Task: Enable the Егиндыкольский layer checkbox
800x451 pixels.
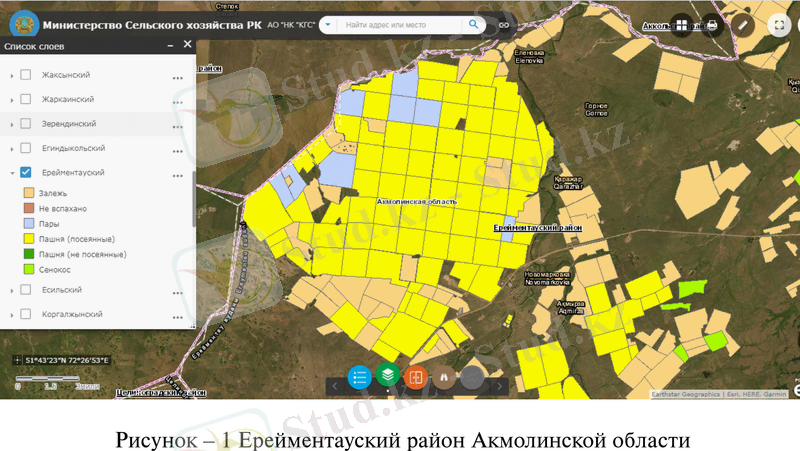Action: pyautogui.click(x=26, y=148)
